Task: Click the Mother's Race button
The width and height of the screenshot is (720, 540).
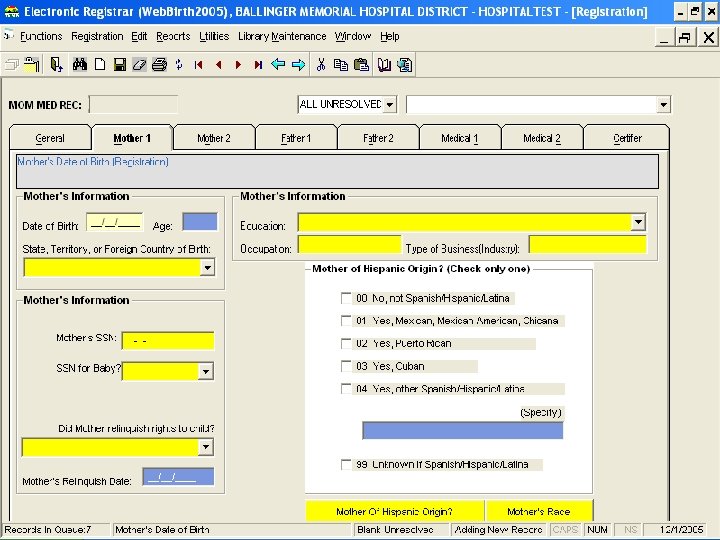Action: [x=539, y=511]
